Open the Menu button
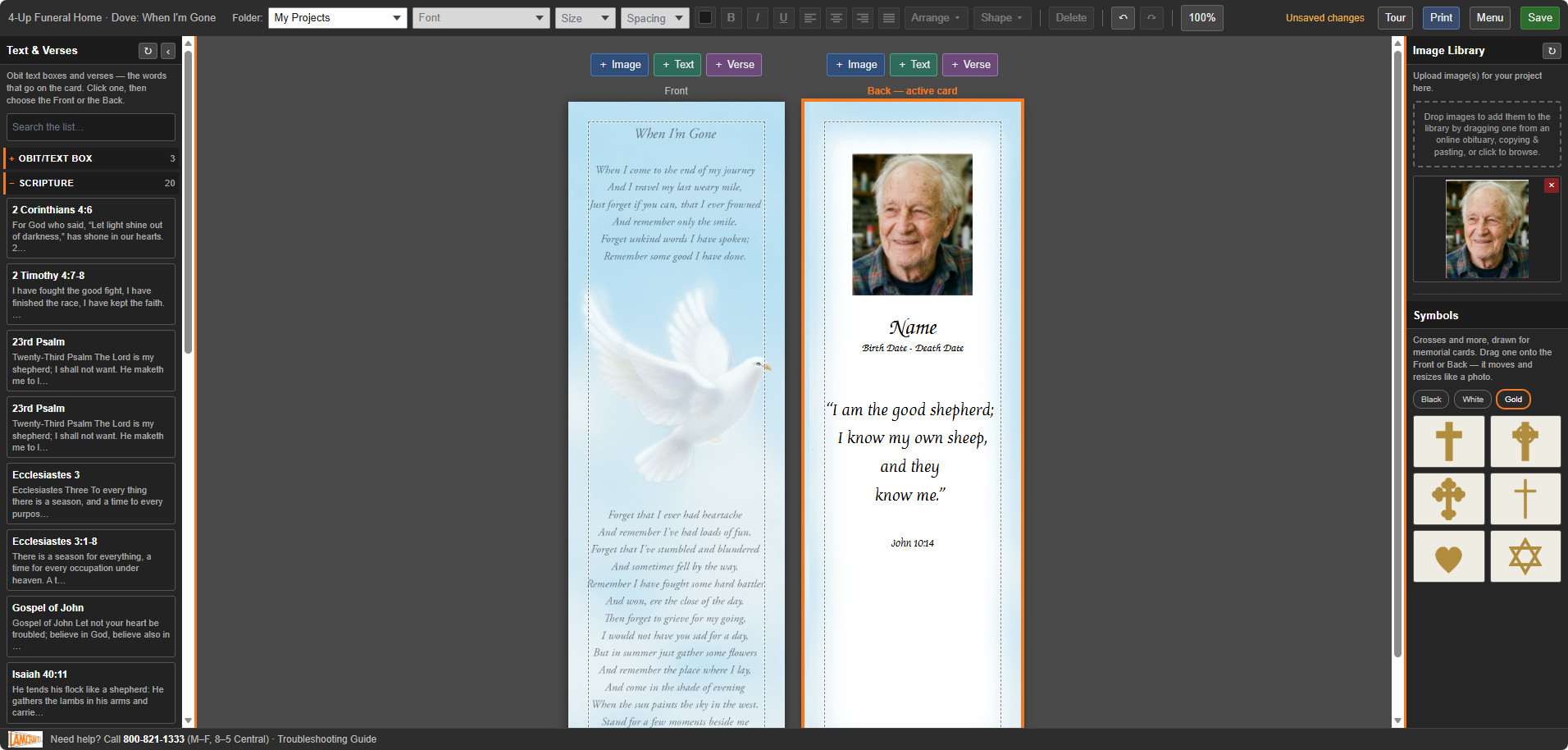Screen dimensions: 1568x750 coord(1489,17)
